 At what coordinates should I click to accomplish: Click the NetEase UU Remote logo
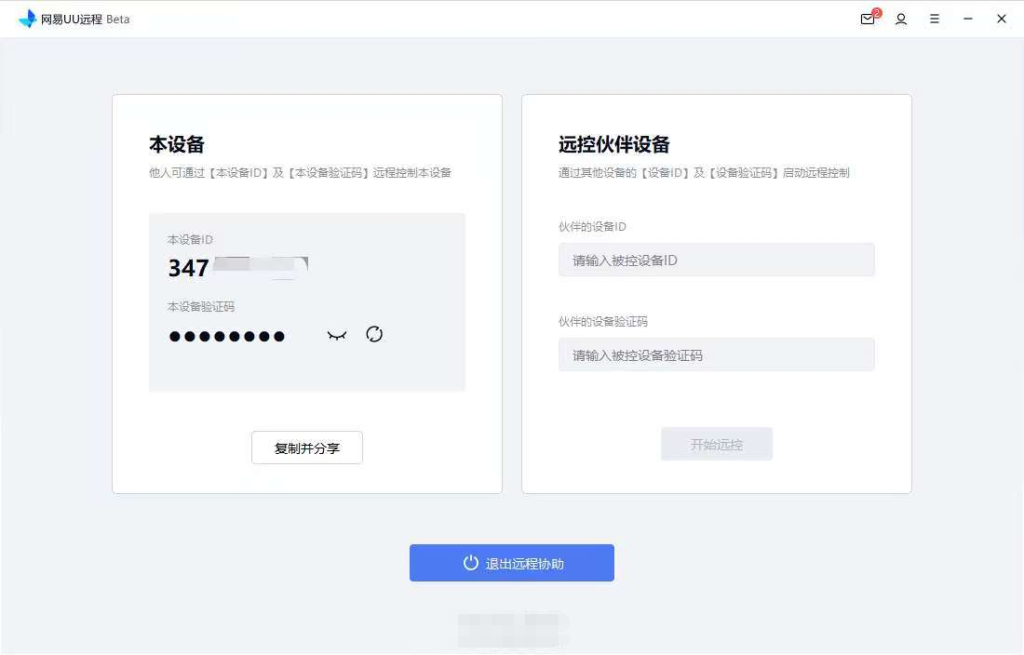(27, 19)
